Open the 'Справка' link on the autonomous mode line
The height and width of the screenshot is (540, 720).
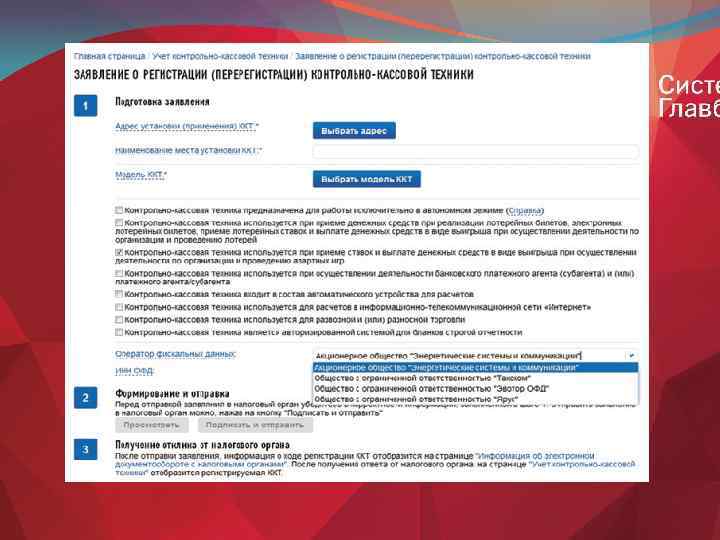(x=525, y=210)
